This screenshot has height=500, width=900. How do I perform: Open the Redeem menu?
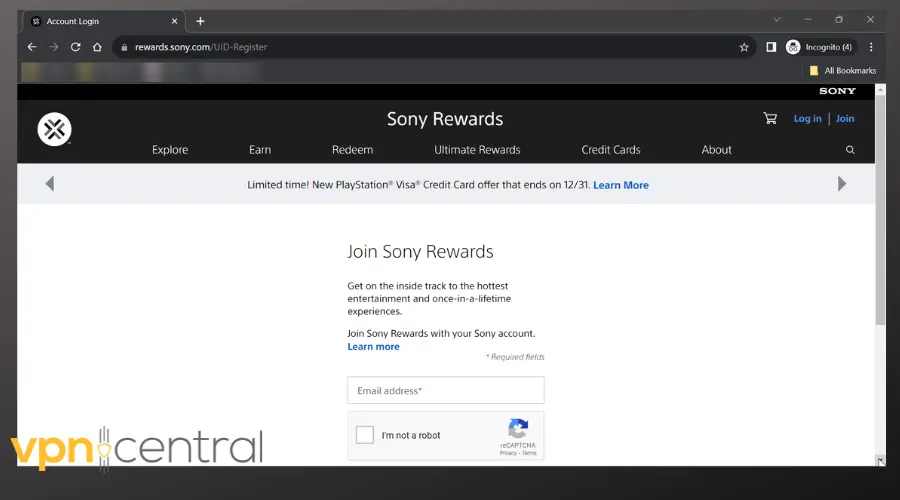pyautogui.click(x=352, y=150)
